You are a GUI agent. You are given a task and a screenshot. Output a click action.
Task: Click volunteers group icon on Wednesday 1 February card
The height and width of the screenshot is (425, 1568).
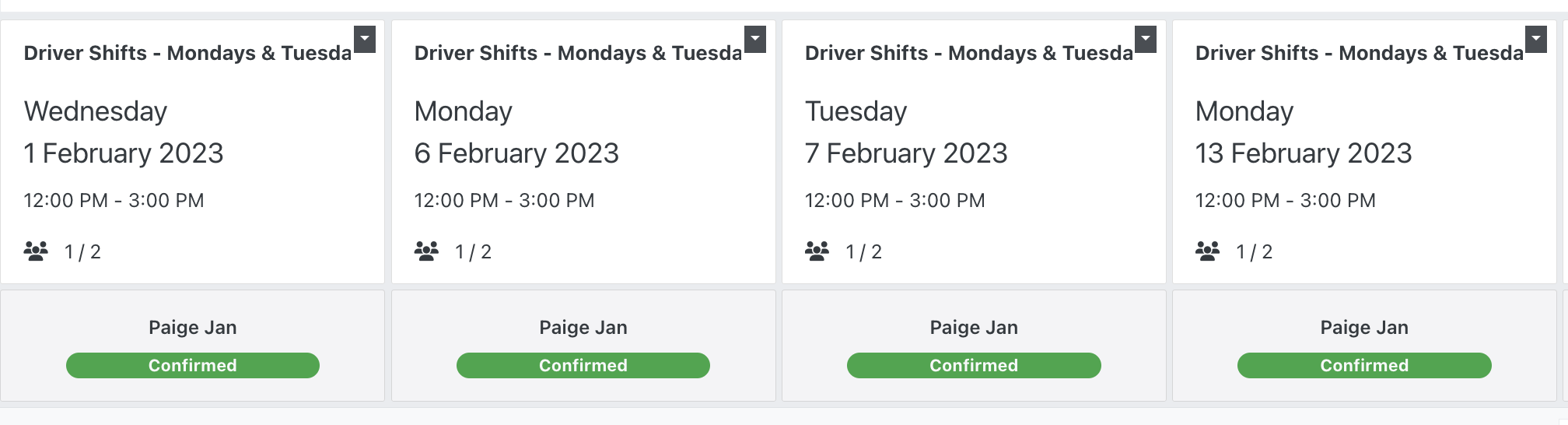(36, 251)
